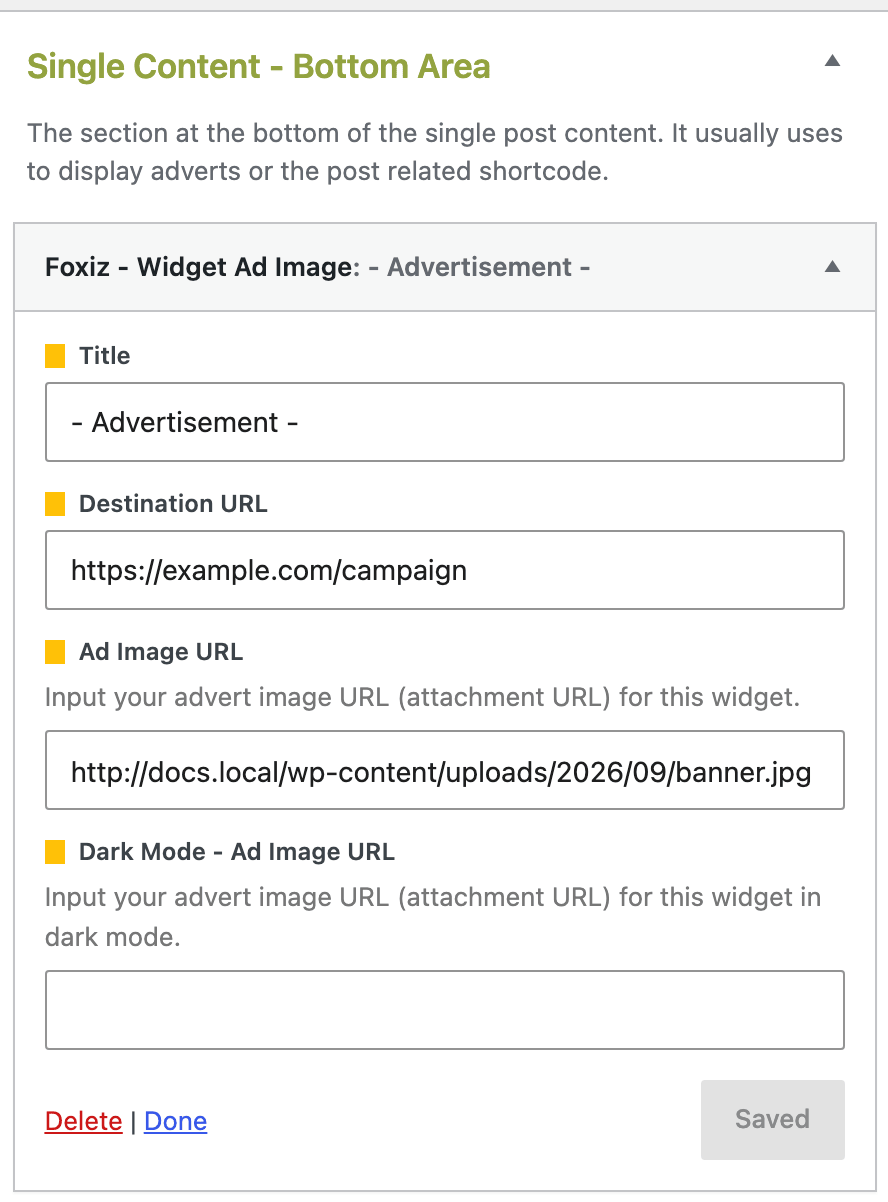Click the Ad Image URL label
Viewport: 888px width, 1202px height.
point(161,652)
